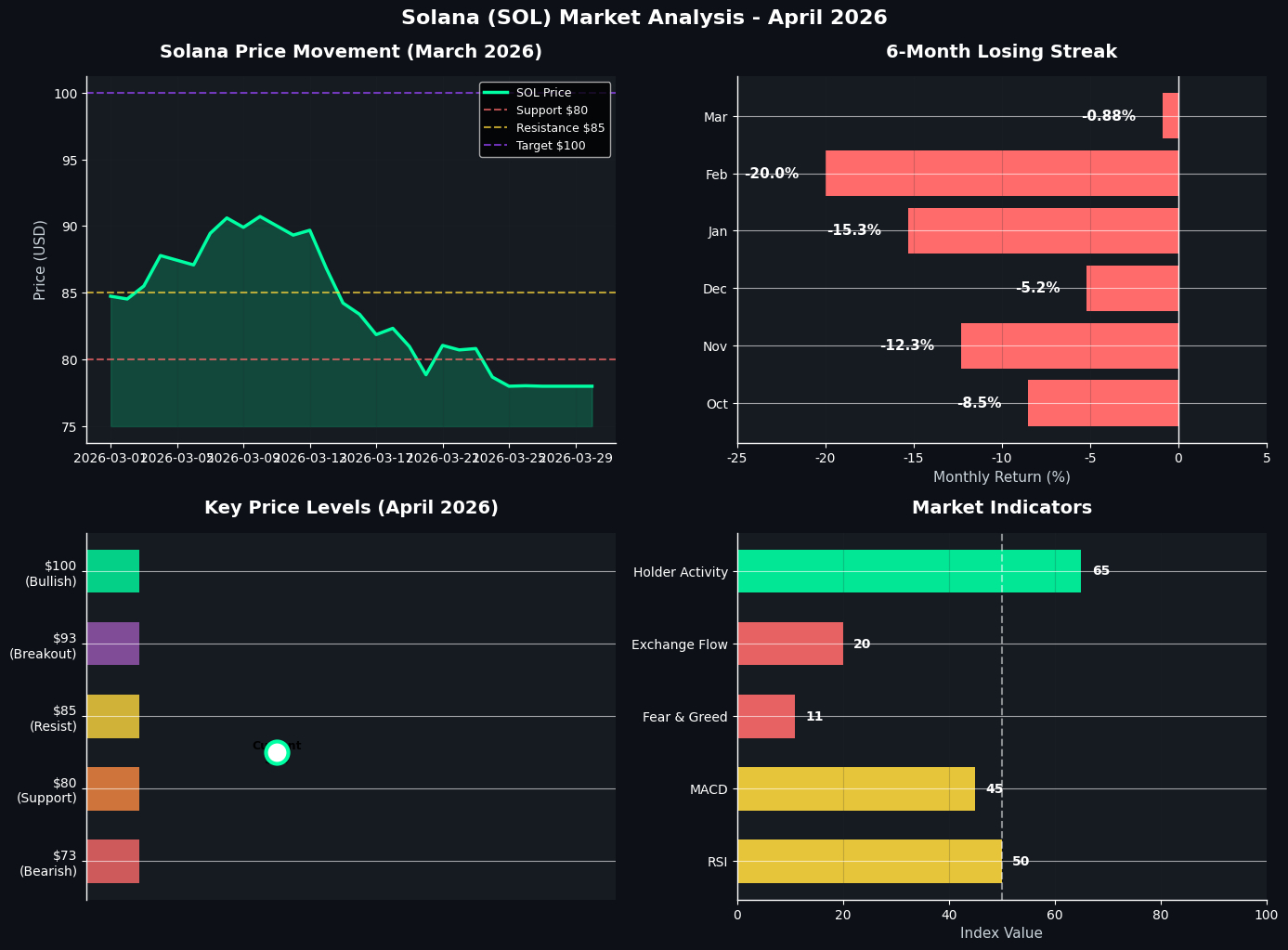Click the current price circle marker

pyautogui.click(x=277, y=752)
